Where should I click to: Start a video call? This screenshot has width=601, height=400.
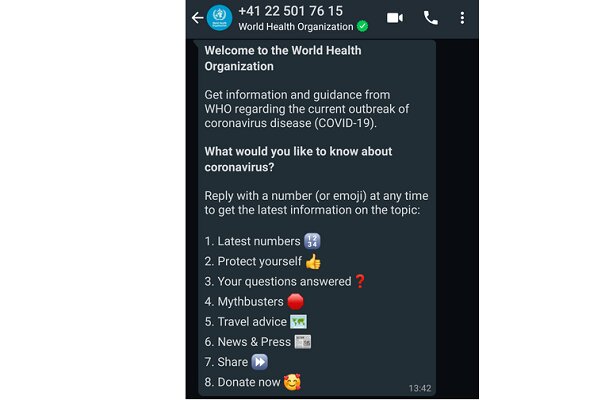coord(395,18)
